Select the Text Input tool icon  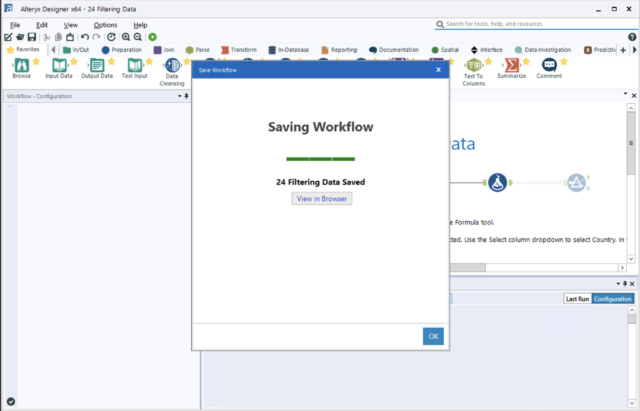click(135, 65)
